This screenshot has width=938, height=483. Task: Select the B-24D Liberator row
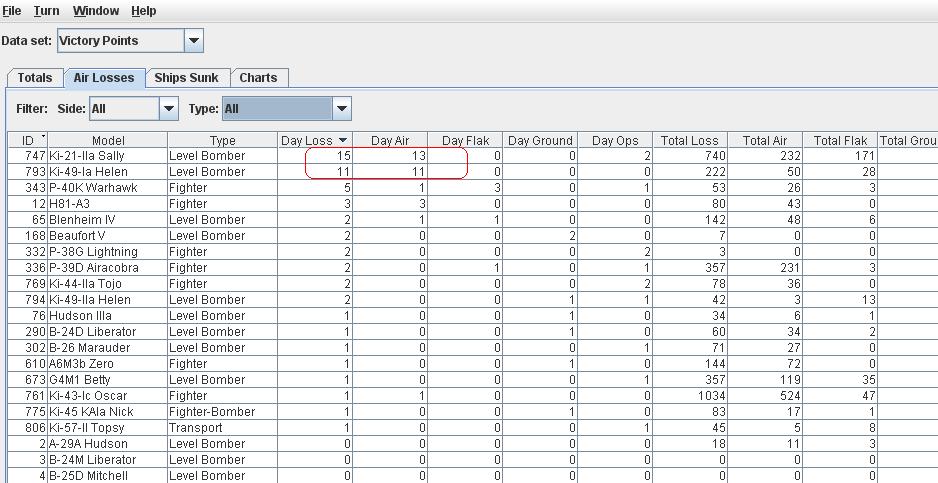[473, 332]
